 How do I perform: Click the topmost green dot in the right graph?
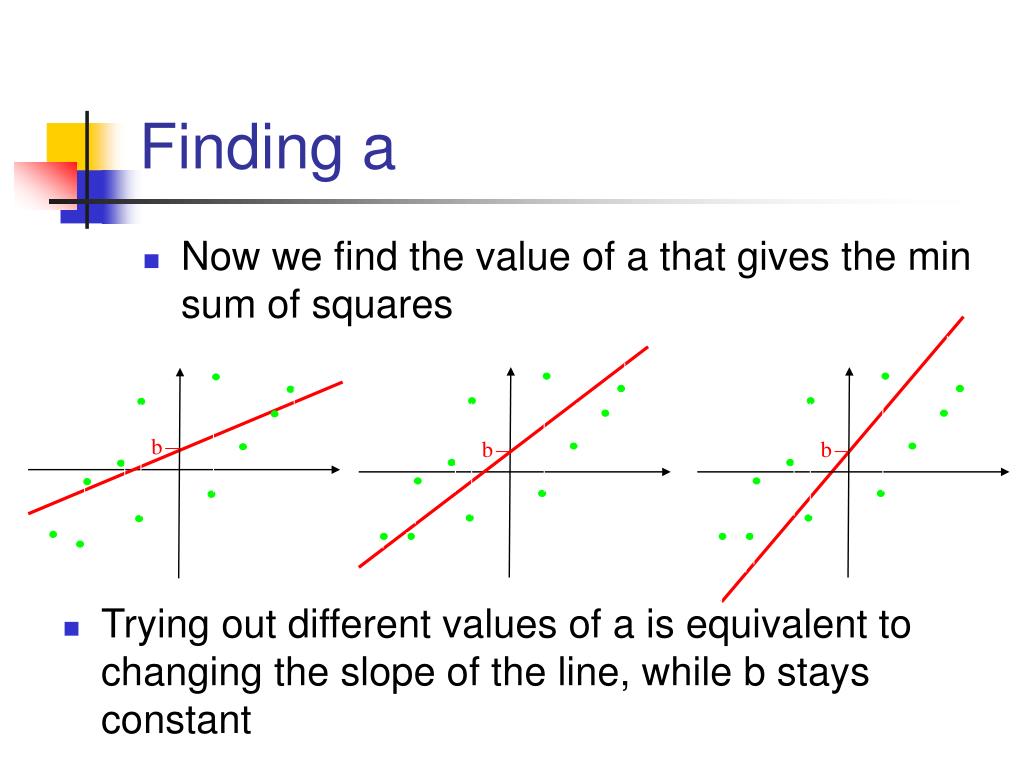point(885,376)
